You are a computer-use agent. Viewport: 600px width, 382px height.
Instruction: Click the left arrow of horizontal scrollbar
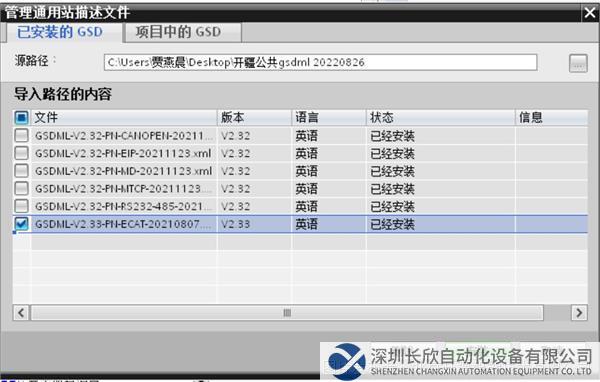21,313
